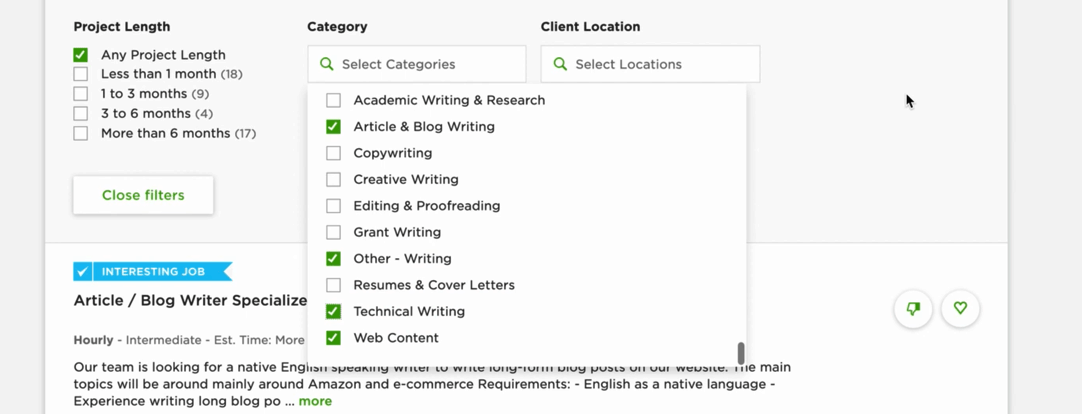Select Copywriting in the category list
The image size is (1082, 414).
tap(334, 153)
